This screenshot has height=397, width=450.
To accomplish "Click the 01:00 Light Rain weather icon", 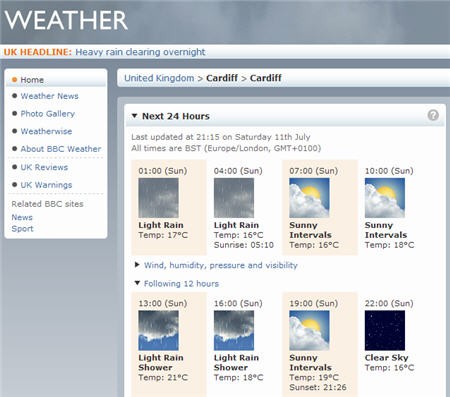I will point(158,198).
